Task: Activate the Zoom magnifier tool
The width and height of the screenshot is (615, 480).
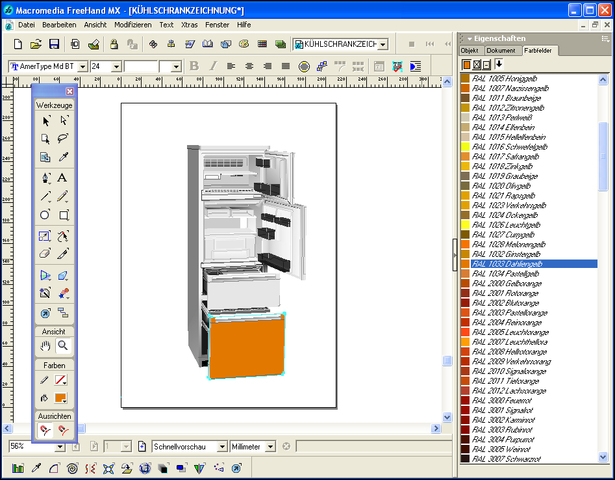Action: point(63,345)
